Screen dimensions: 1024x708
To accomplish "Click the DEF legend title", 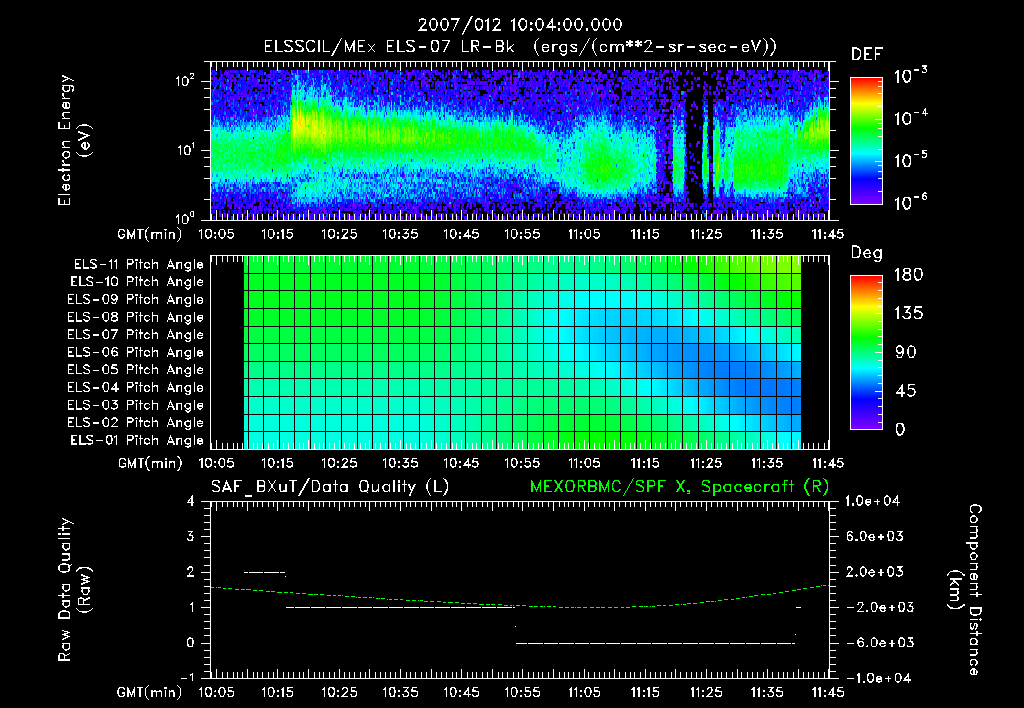I will [x=867, y=54].
